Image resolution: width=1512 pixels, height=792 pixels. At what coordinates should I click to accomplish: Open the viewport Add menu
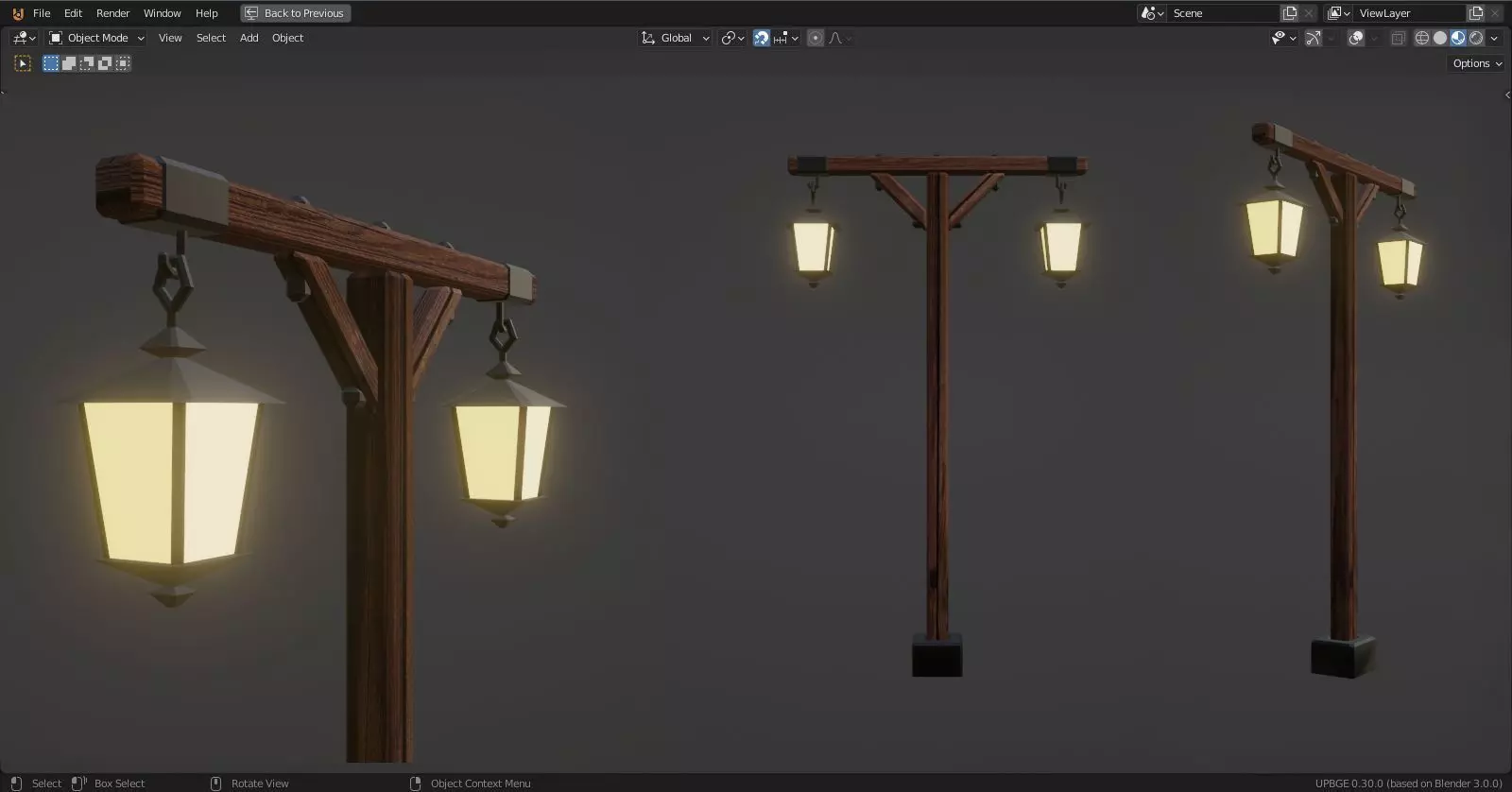coord(249,38)
